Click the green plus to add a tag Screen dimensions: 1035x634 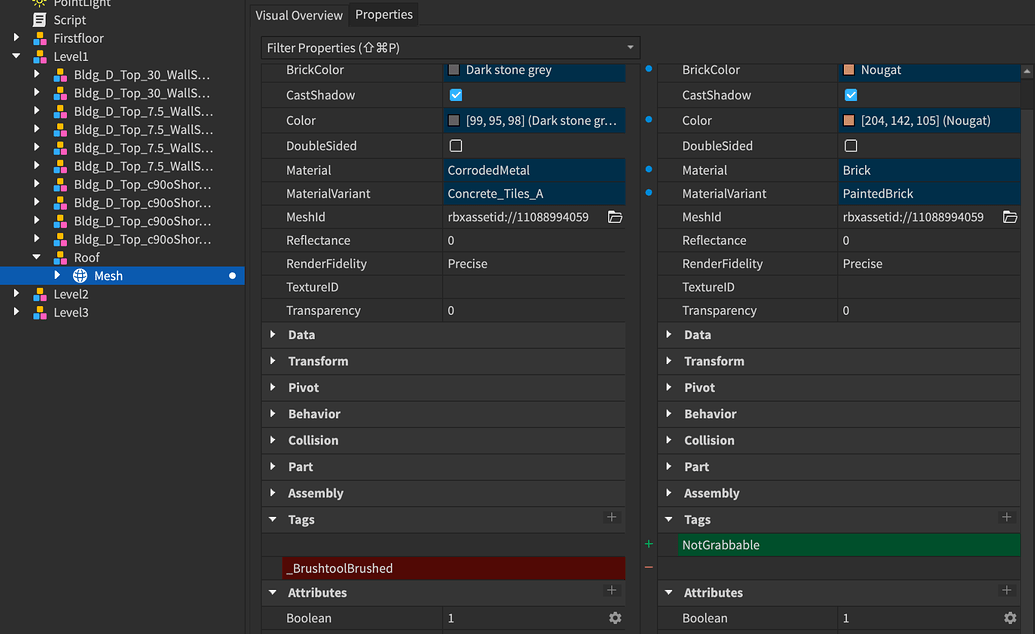click(x=649, y=544)
